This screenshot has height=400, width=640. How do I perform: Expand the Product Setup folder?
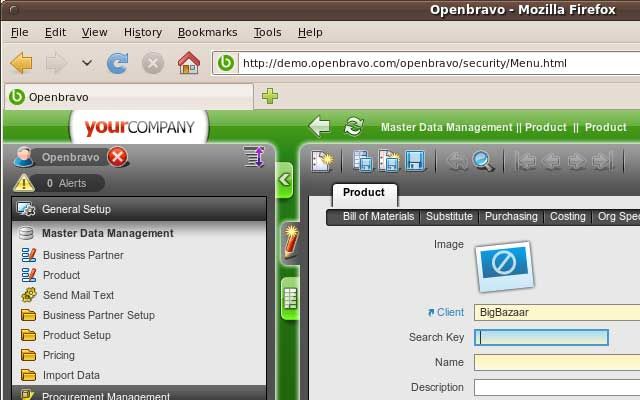pos(77,335)
